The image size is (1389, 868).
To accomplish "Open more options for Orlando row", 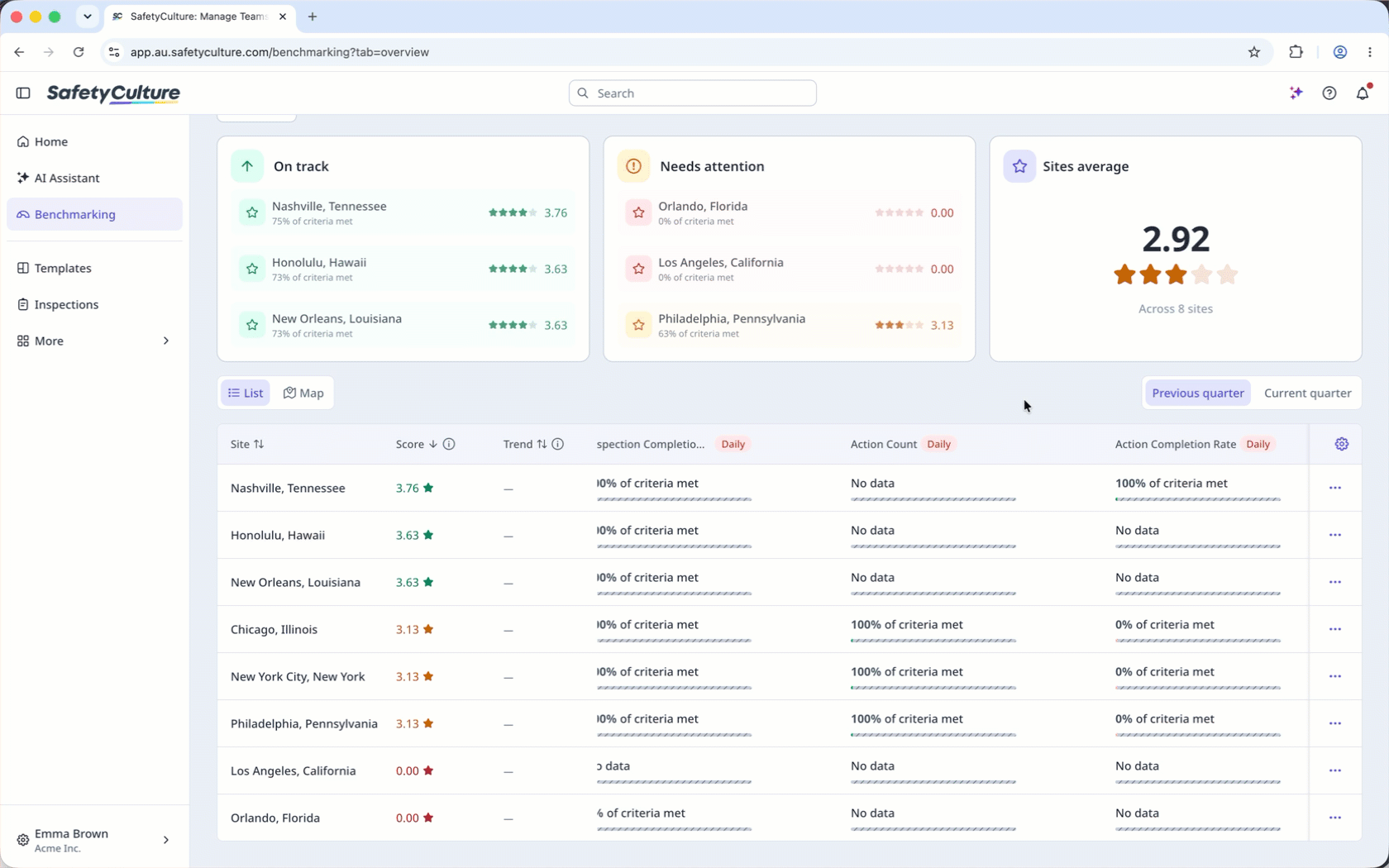I will pos(1335,818).
